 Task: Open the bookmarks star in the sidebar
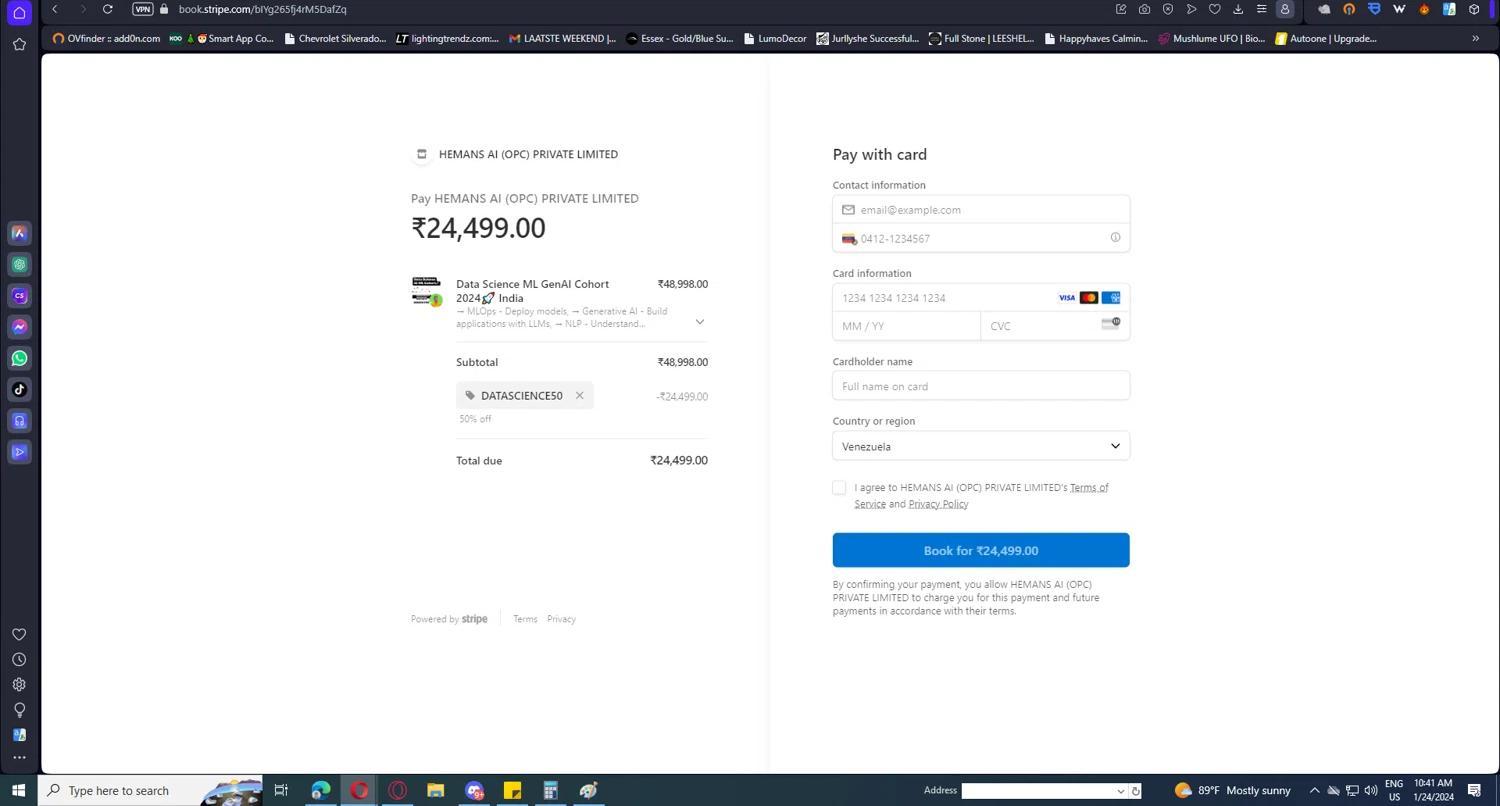[19, 44]
